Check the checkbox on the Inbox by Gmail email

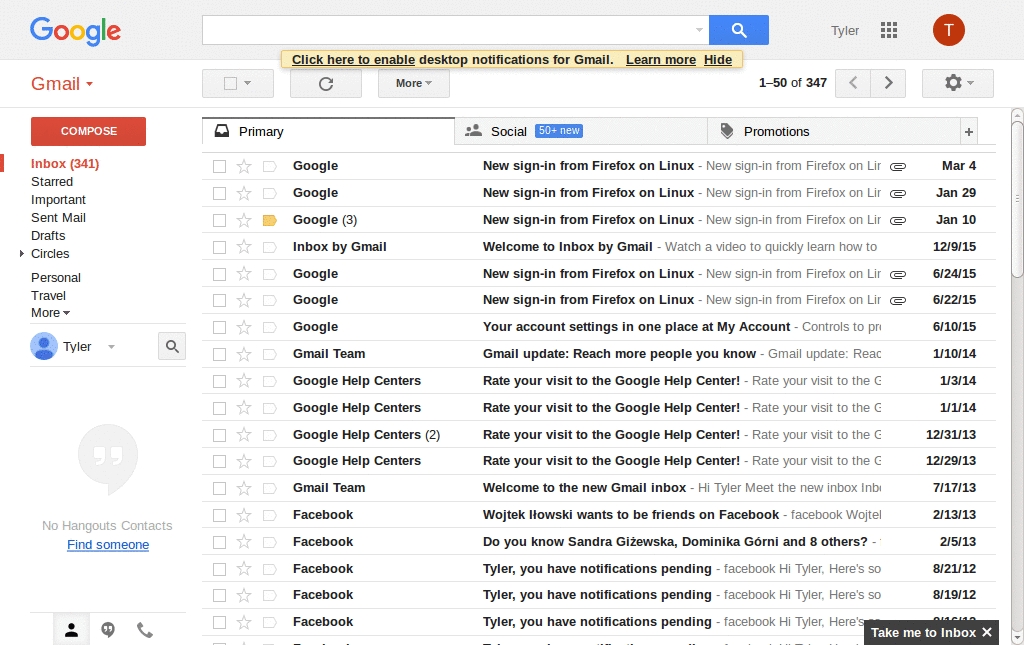pos(219,246)
